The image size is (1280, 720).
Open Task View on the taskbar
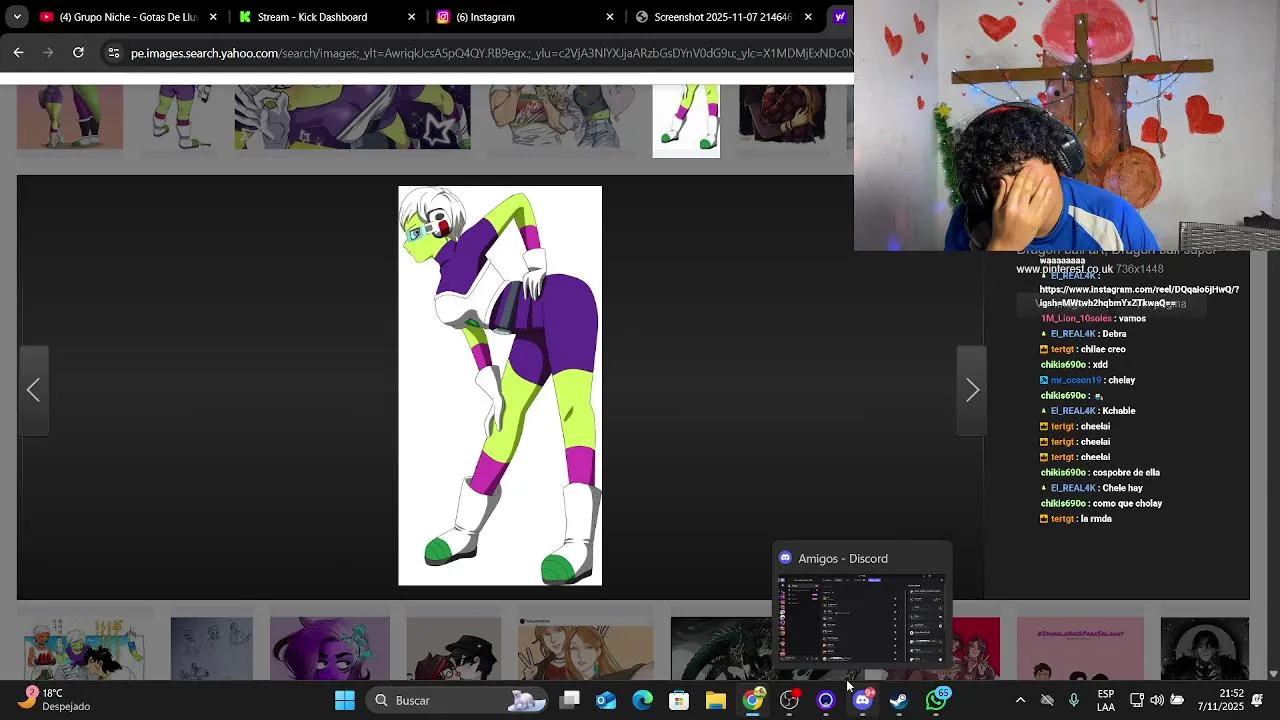tap(570, 700)
